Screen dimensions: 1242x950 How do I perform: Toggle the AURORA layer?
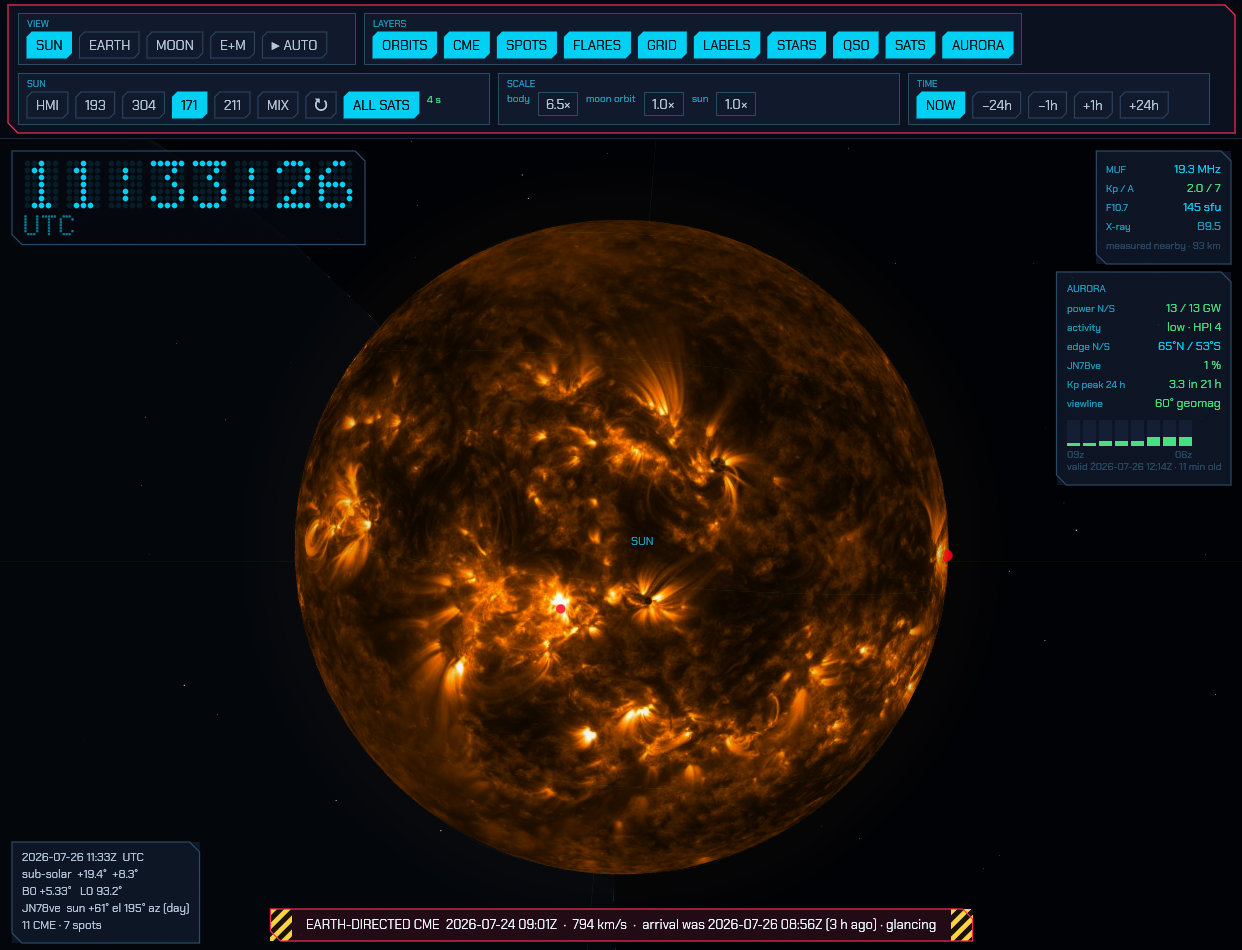pos(978,45)
